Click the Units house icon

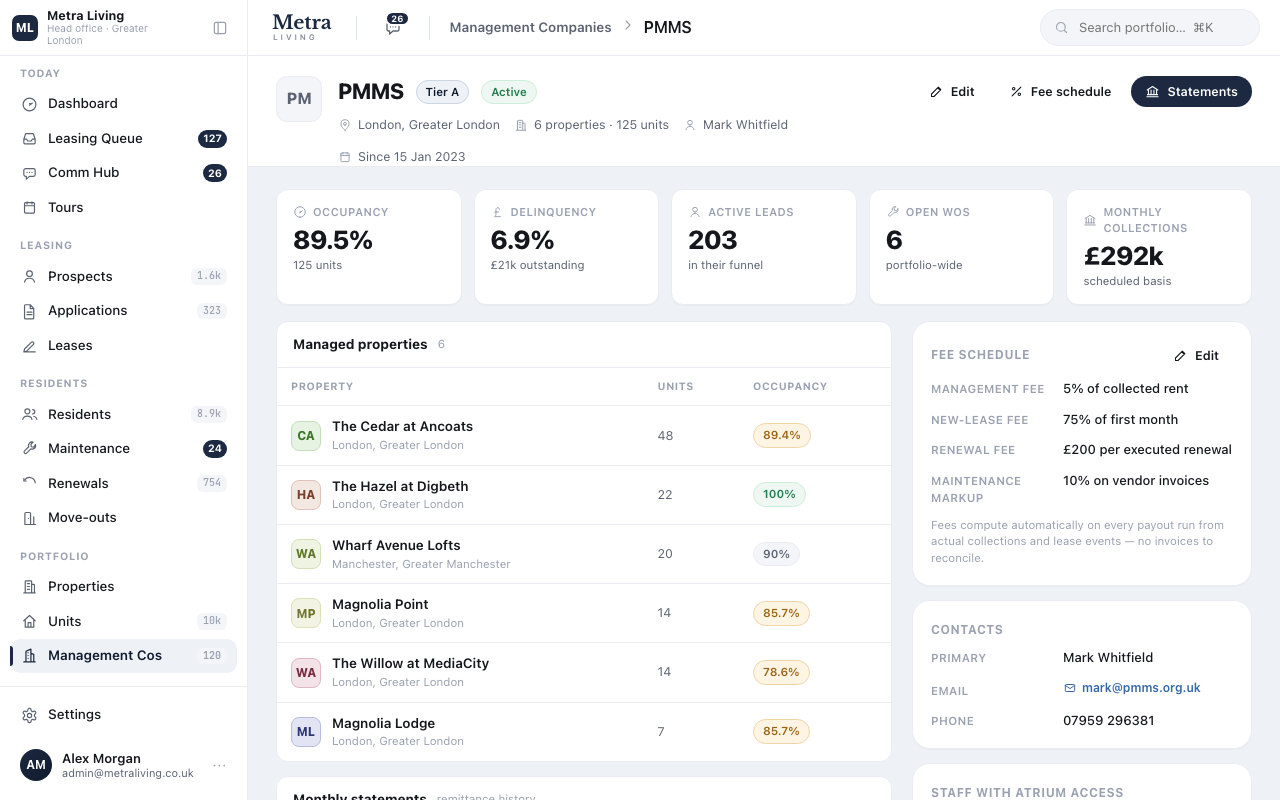pos(30,622)
